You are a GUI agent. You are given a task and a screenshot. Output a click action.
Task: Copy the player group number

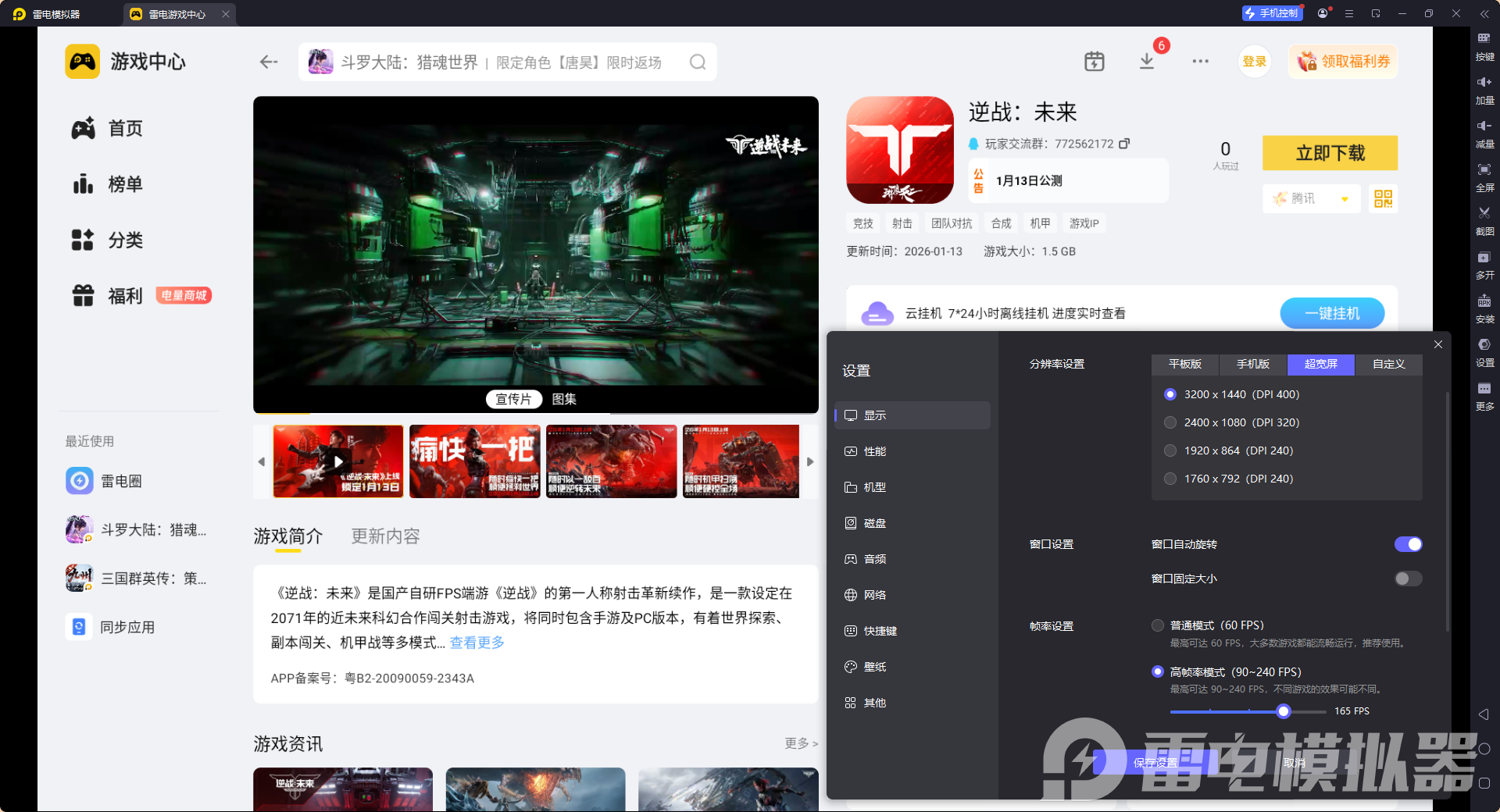pos(1124,144)
